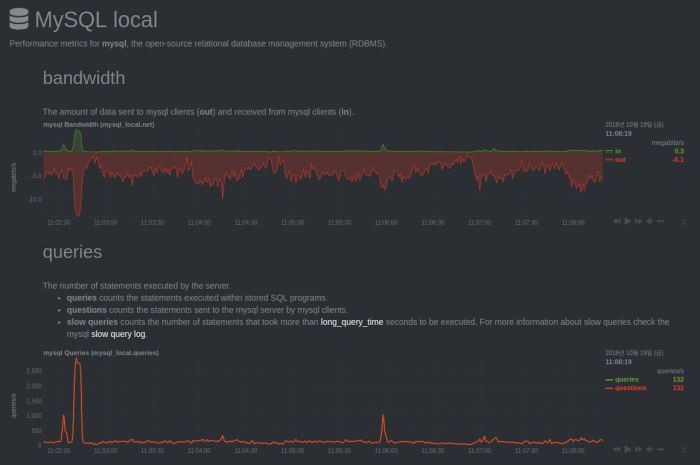The image size is (700, 465).
Task: Toggle the 'in' dimension in bandwidth legend
Action: 618,151
